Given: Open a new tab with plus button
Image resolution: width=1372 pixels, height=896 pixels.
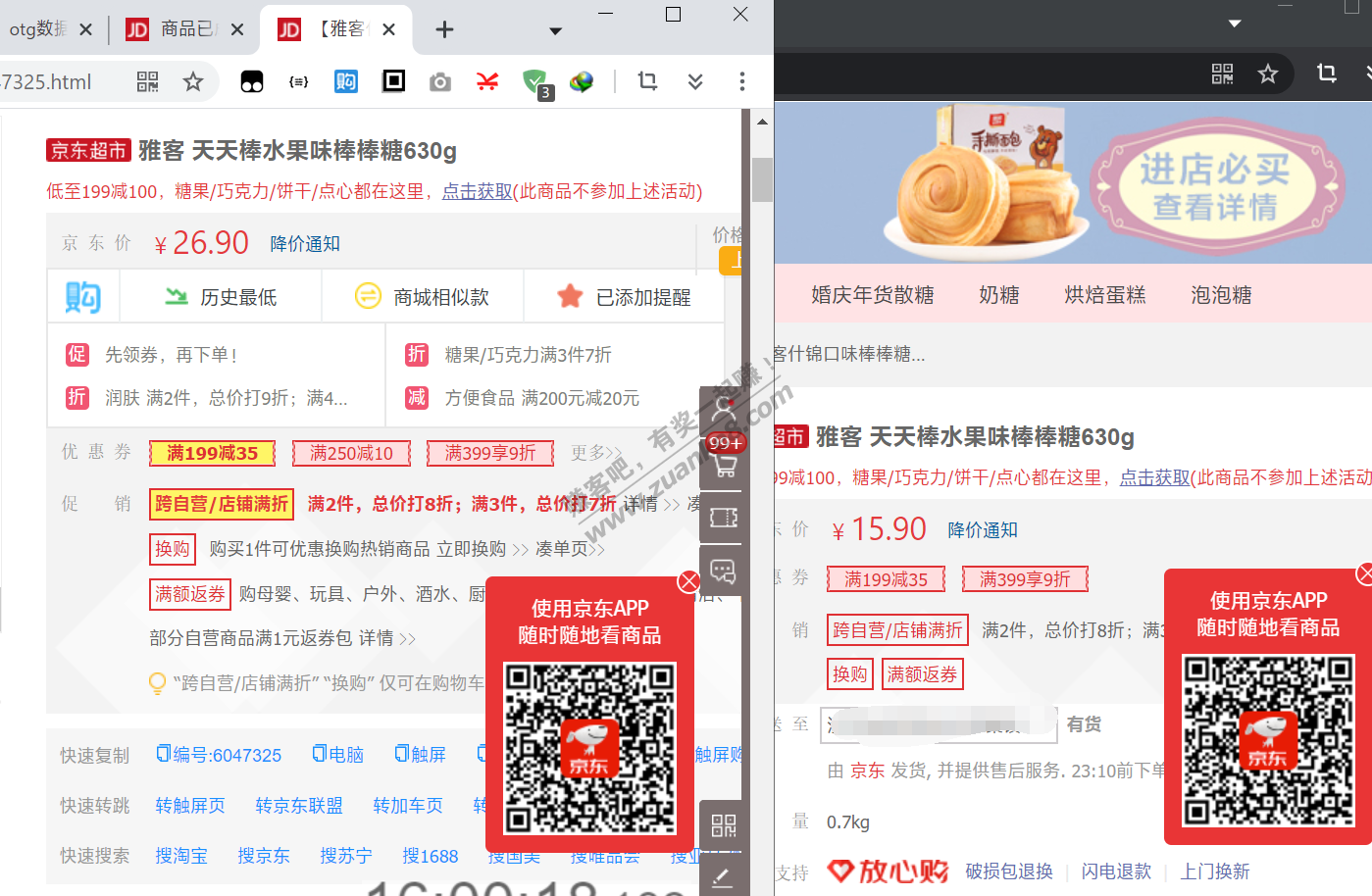Looking at the screenshot, I should pos(444,29).
